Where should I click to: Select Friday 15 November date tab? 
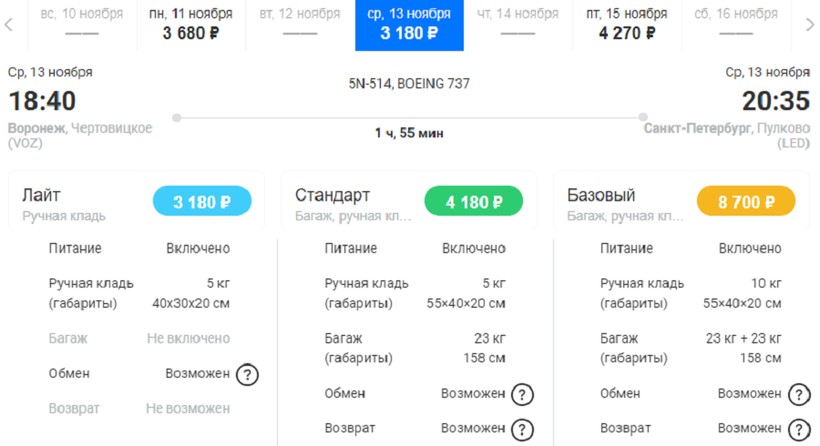point(627,24)
